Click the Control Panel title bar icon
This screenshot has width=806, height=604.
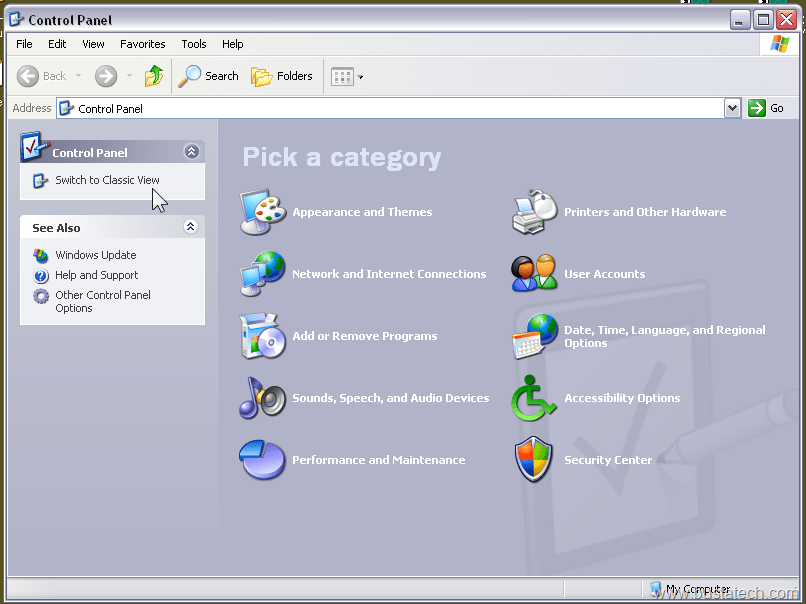[16, 20]
